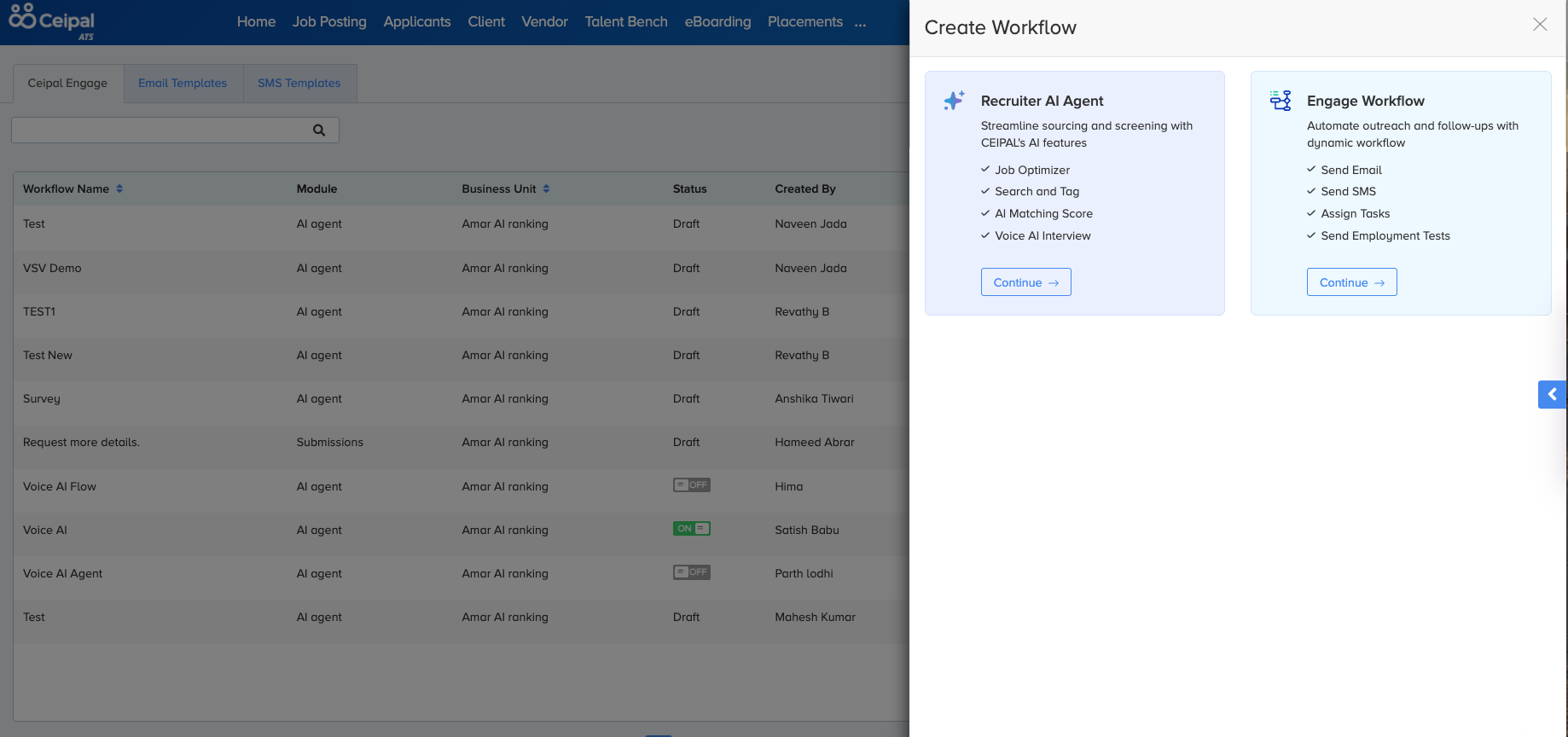This screenshot has height=737, width=1568.
Task: Open more navigation items ellipsis
Action: (x=860, y=23)
